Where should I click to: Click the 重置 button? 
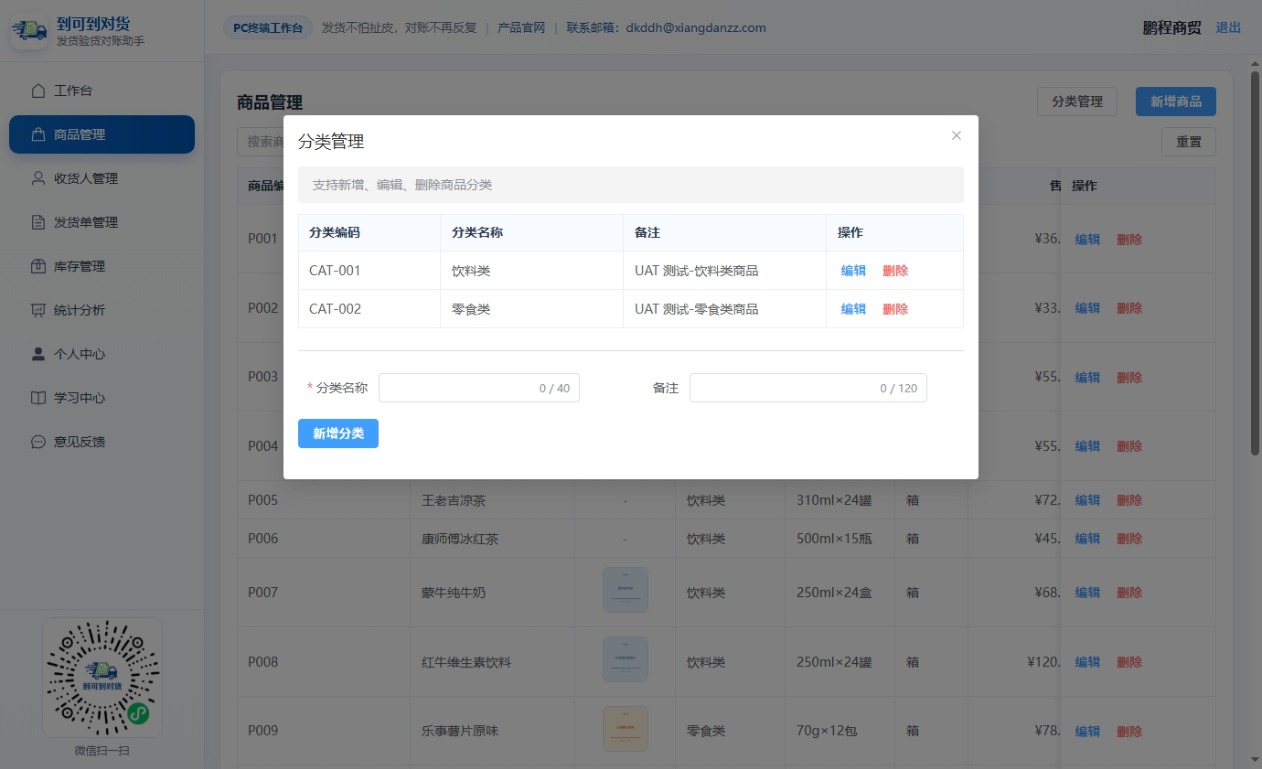click(1189, 142)
